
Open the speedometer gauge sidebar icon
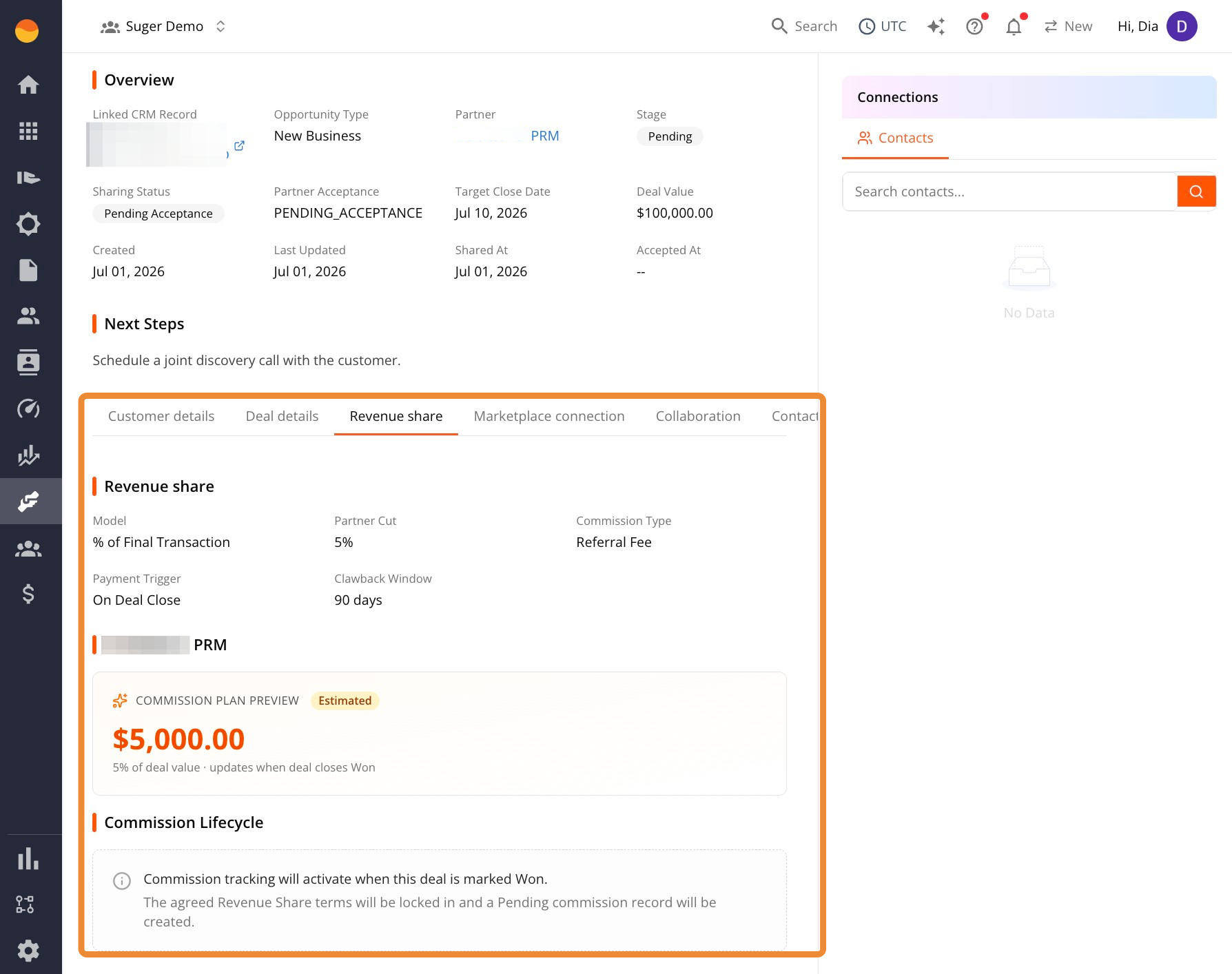pyautogui.click(x=28, y=408)
